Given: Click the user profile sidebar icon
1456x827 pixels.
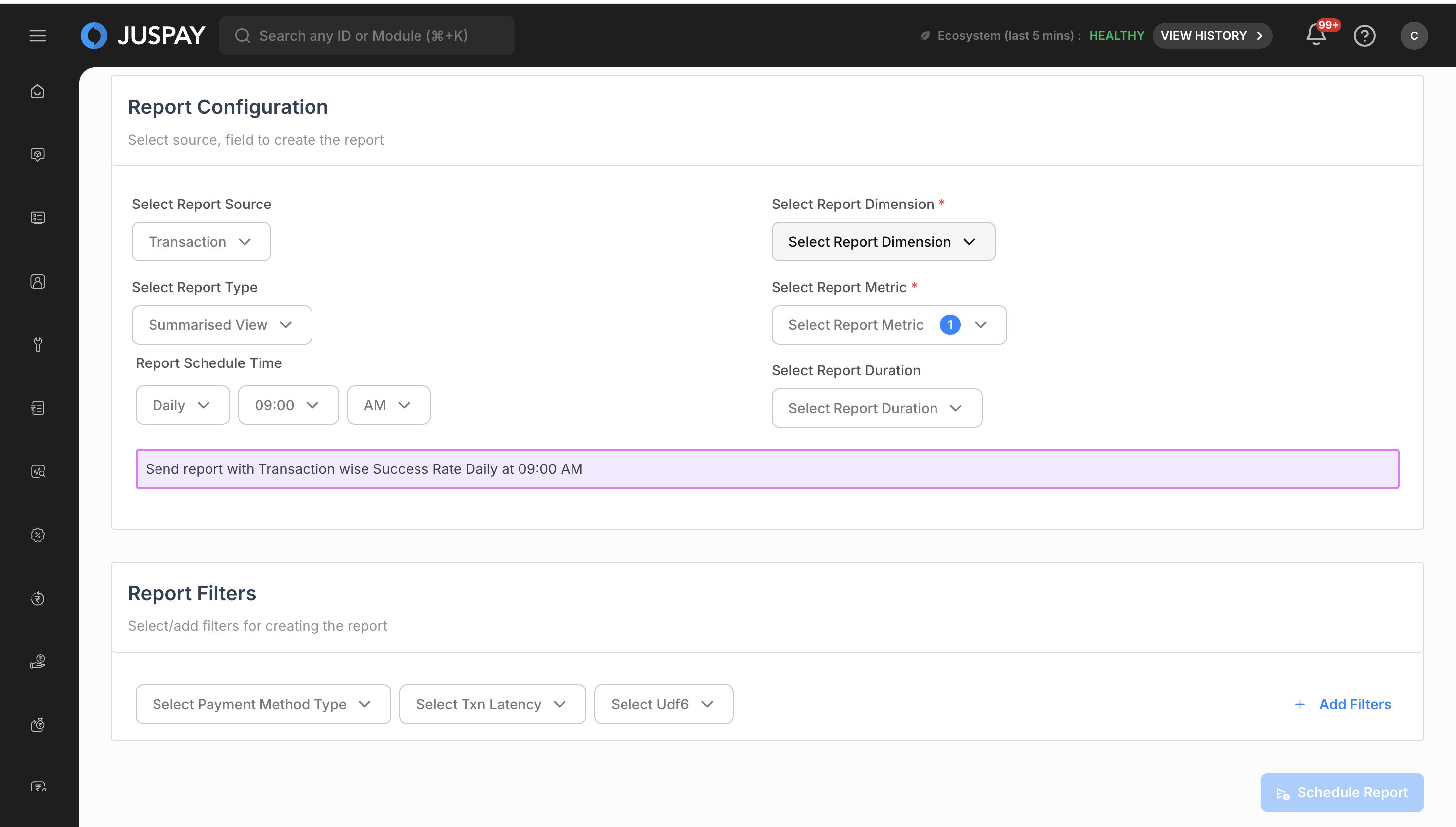Looking at the screenshot, I should 38,282.
